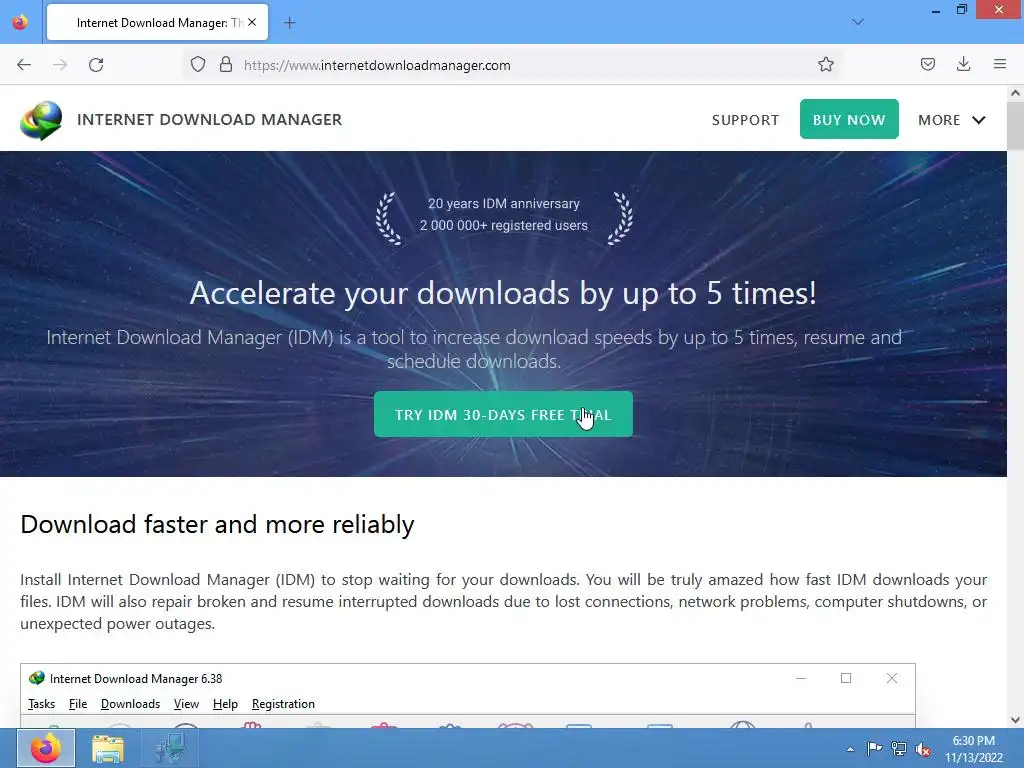
Task: Click the INTERNET DOWNLOAD MANAGER site title
Action: pos(210,120)
